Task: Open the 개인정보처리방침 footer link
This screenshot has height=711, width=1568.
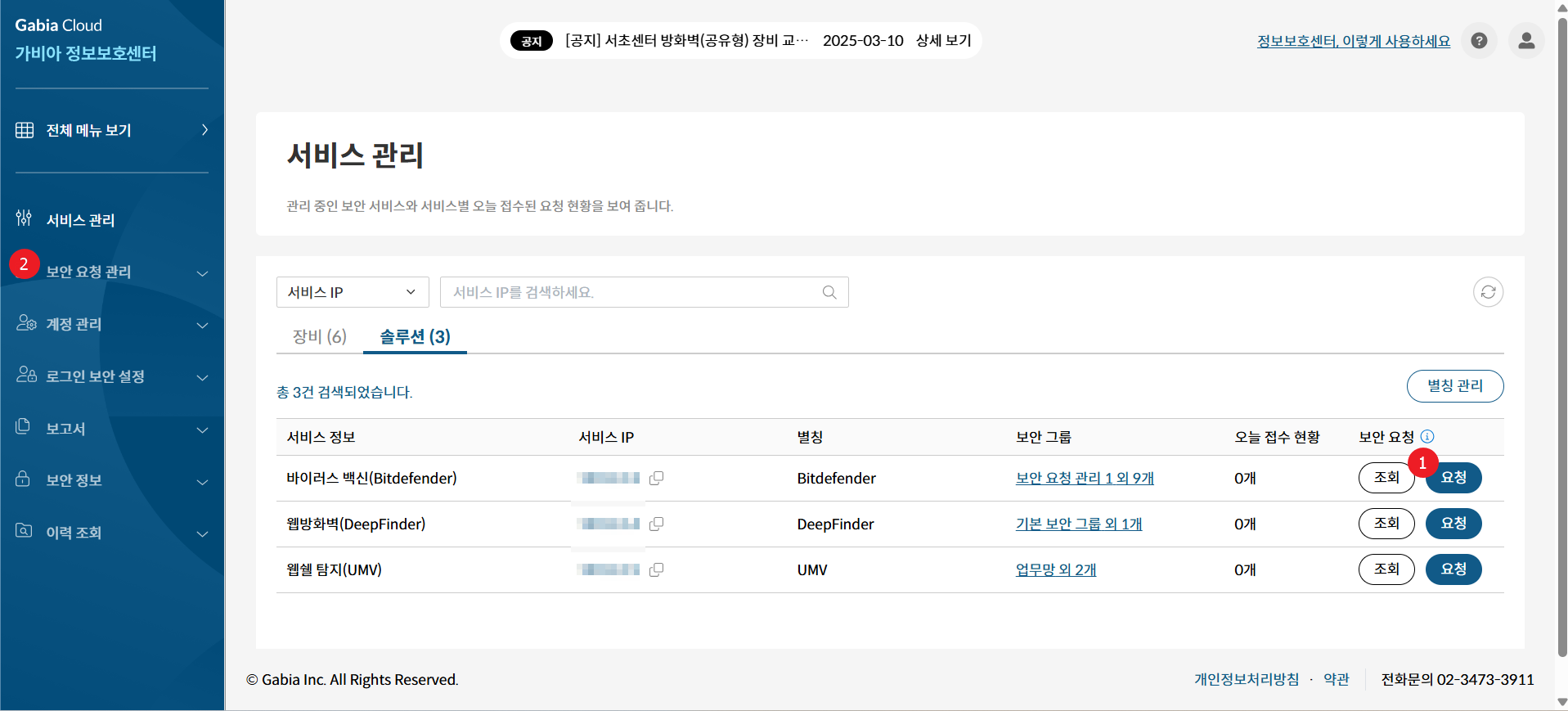Action: 1247,679
